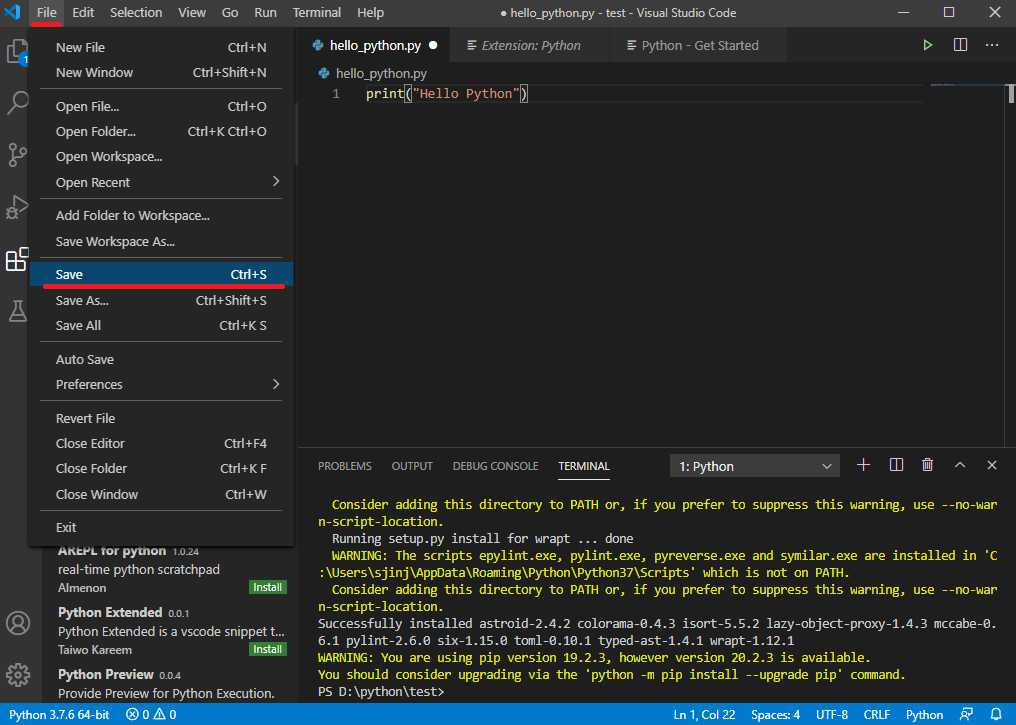
Task: Open the View menu
Action: pos(192,12)
